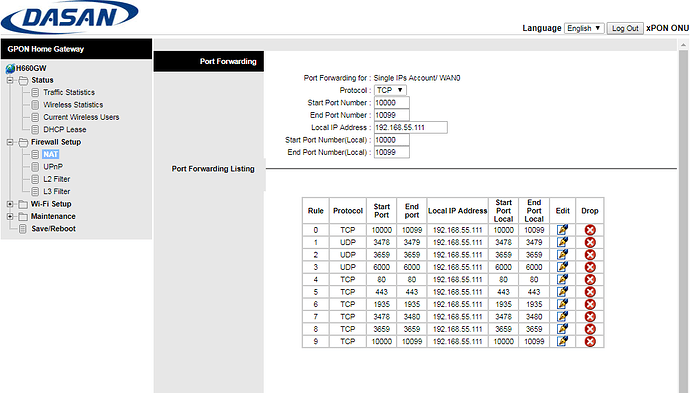Click the Wi-Fi Setup folder label
Viewport: 690px width, 393px height.
[x=51, y=204]
